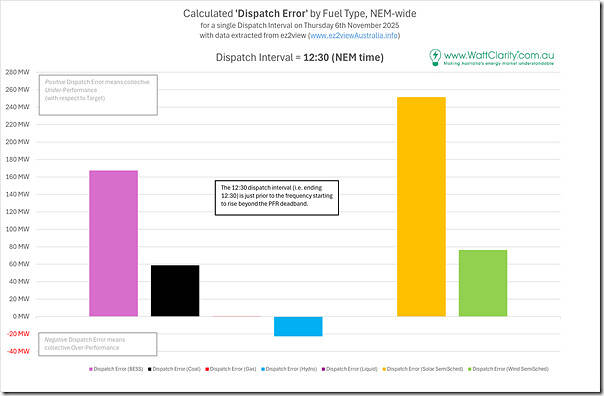The image size is (604, 396).
Task: Click the '260 MW' axis label
Action: 17,89
